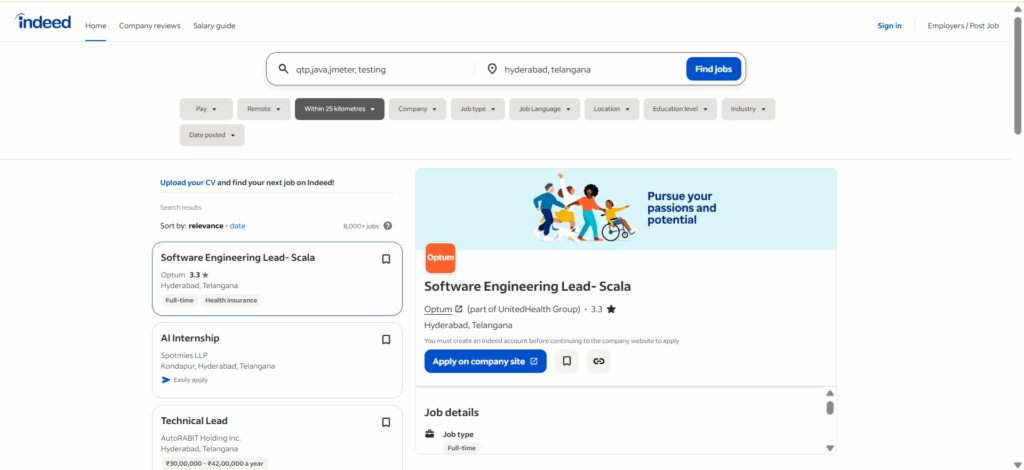Click the ₹30,00,000 - ₹42,00,000 a year tag
Viewport: 1024px width, 470px height.
[214, 464]
